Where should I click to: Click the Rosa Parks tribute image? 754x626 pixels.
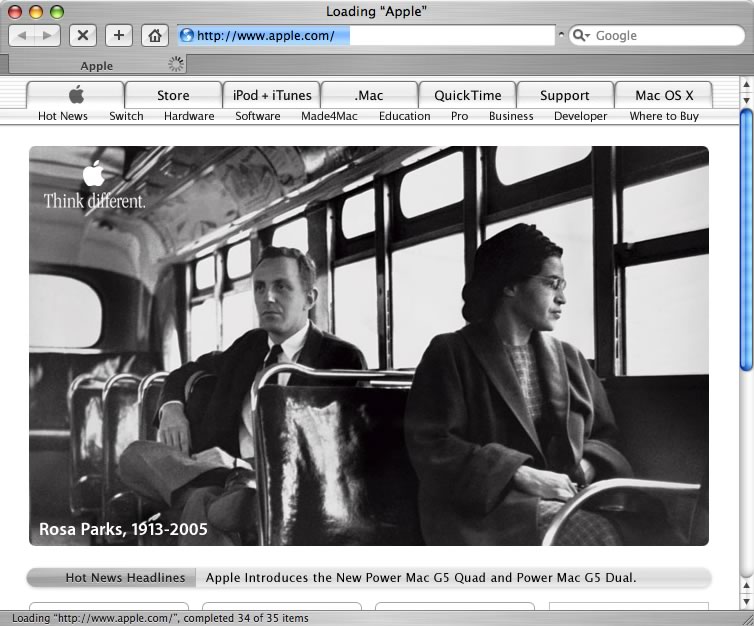[x=369, y=346]
